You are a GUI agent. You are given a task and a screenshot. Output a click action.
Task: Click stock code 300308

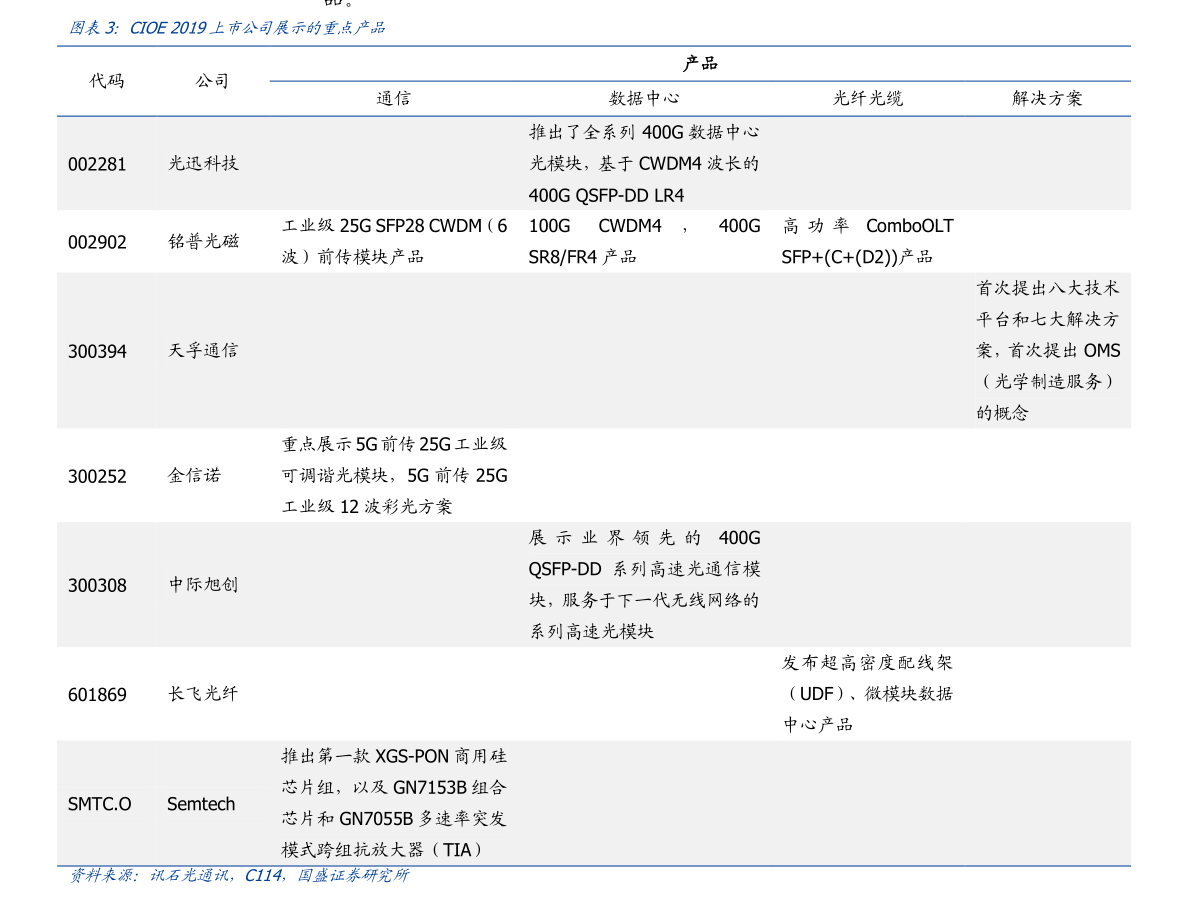97,586
